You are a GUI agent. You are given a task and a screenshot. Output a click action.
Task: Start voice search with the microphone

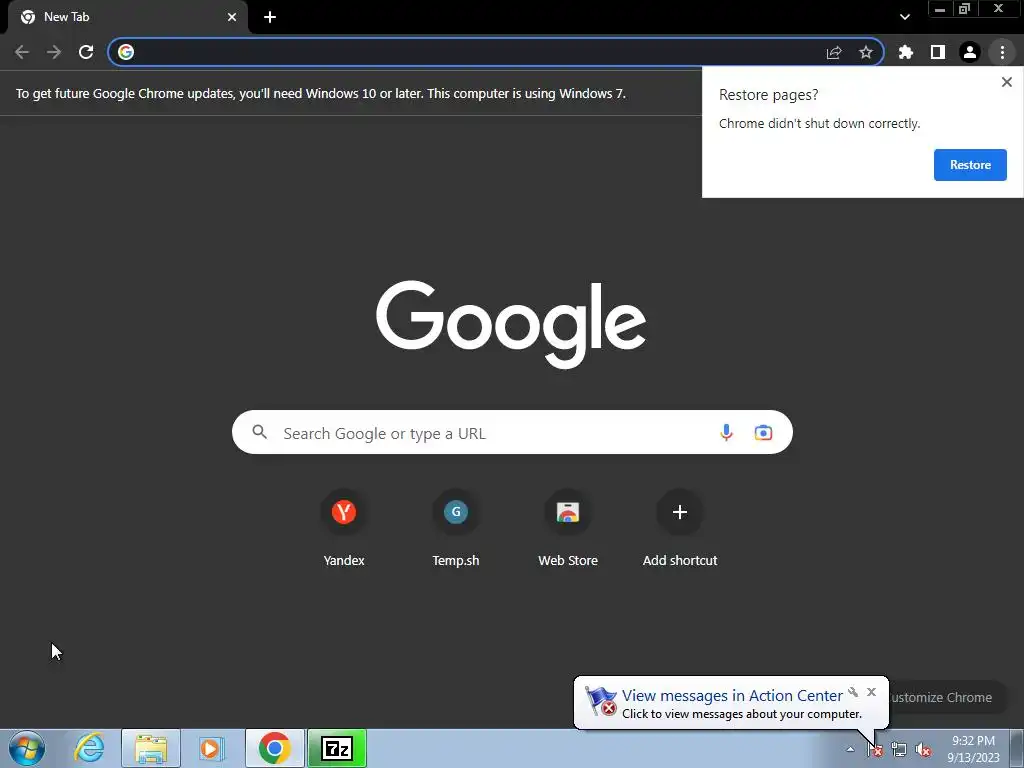(726, 432)
